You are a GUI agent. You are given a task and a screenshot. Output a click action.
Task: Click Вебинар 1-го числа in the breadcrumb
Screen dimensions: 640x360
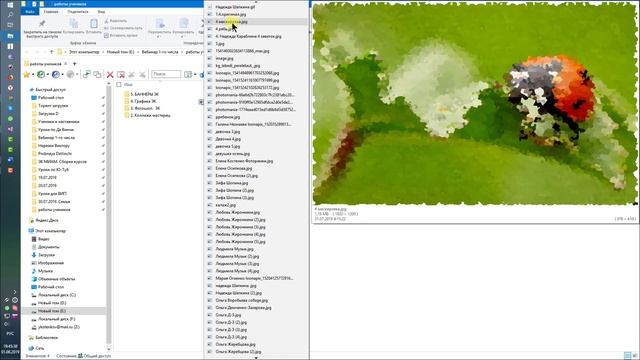[x=160, y=52]
